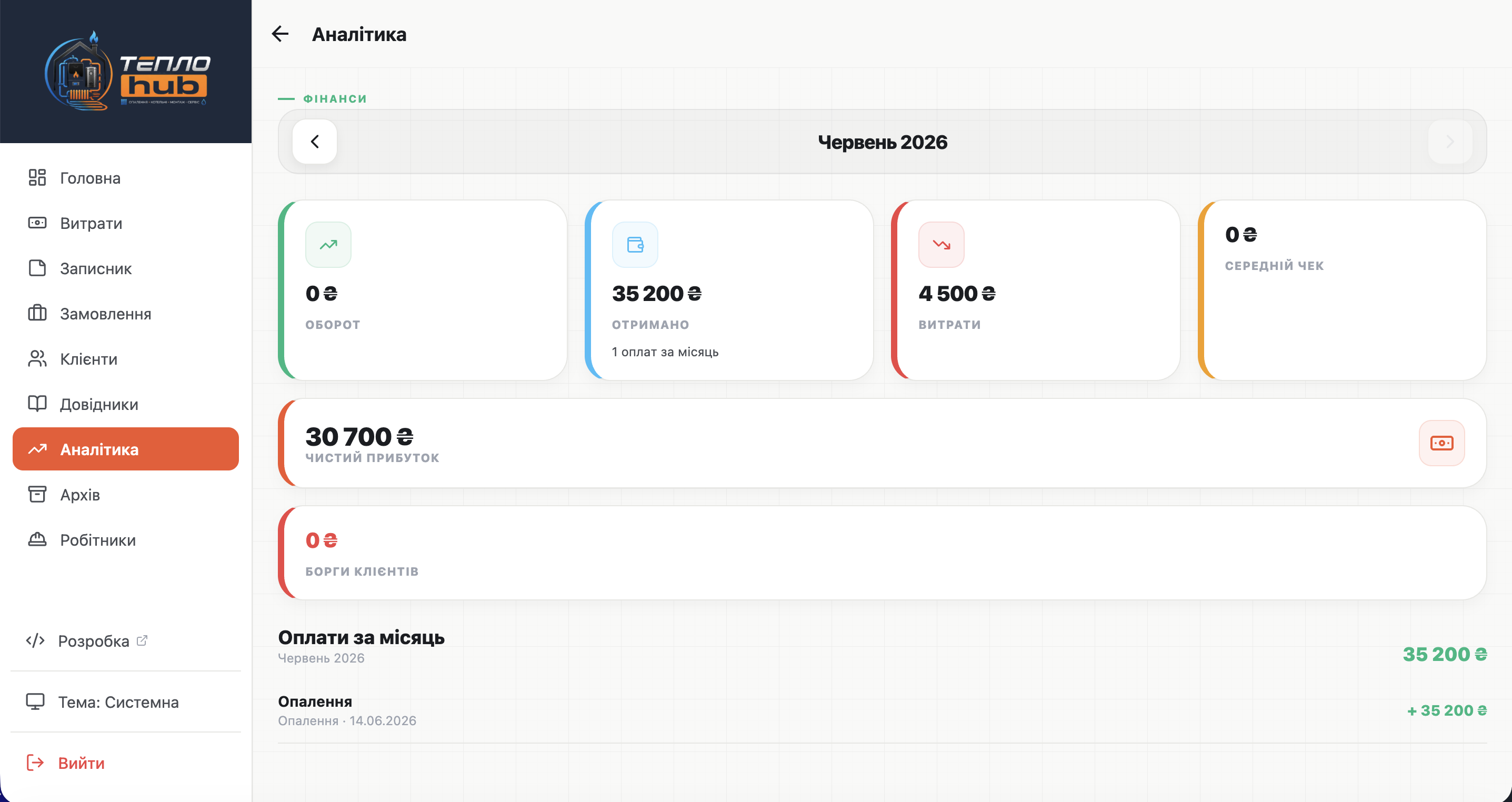
Task: Click the monitor icon for theme
Action: (35, 701)
